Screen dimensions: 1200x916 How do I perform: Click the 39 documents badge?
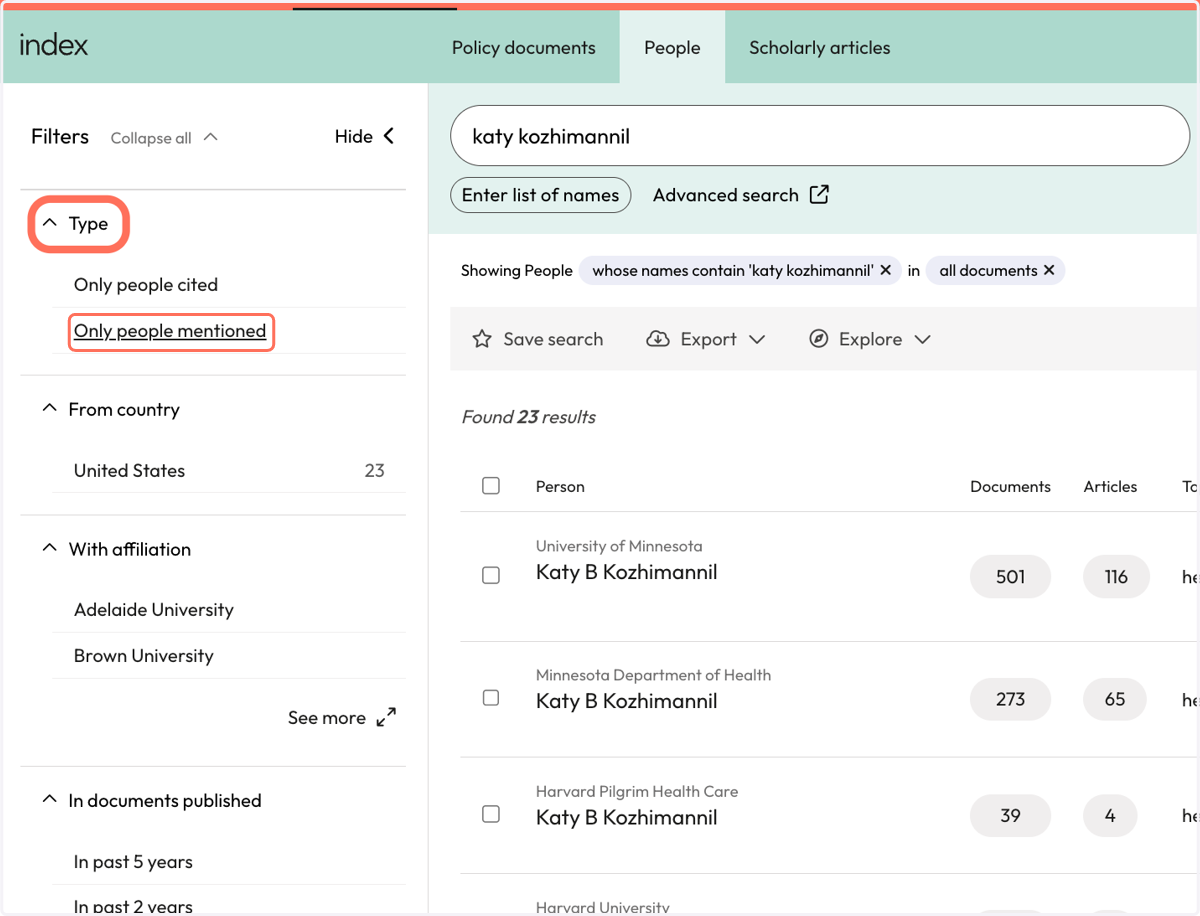pos(1010,816)
